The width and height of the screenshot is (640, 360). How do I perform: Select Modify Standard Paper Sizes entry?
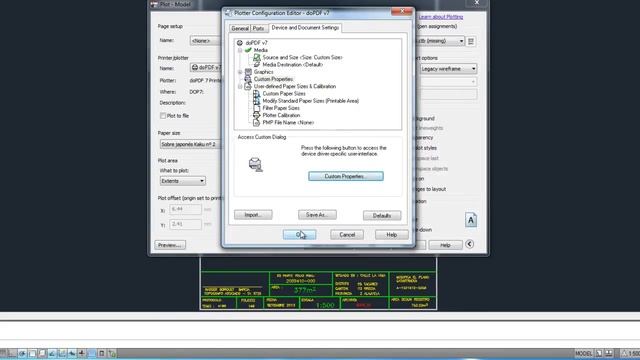(x=310, y=101)
